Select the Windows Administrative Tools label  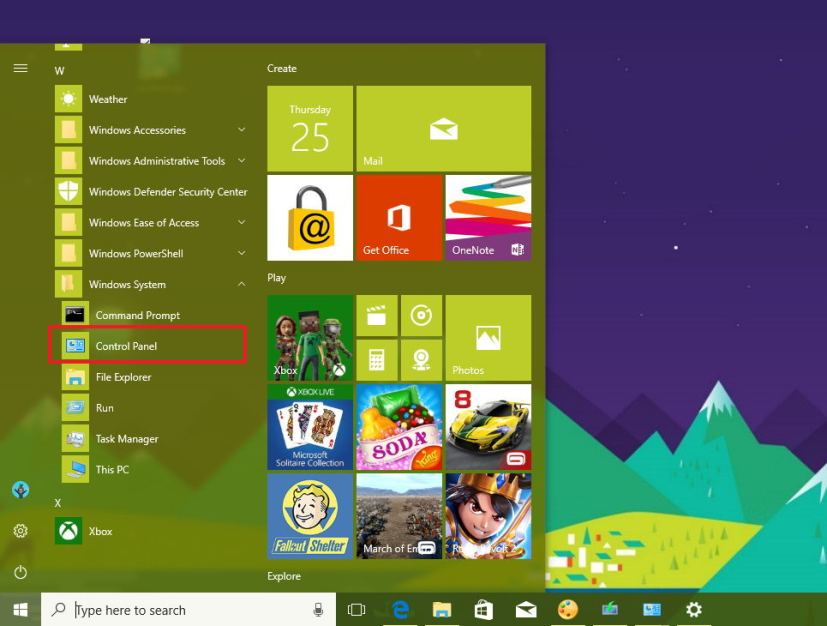[157, 161]
